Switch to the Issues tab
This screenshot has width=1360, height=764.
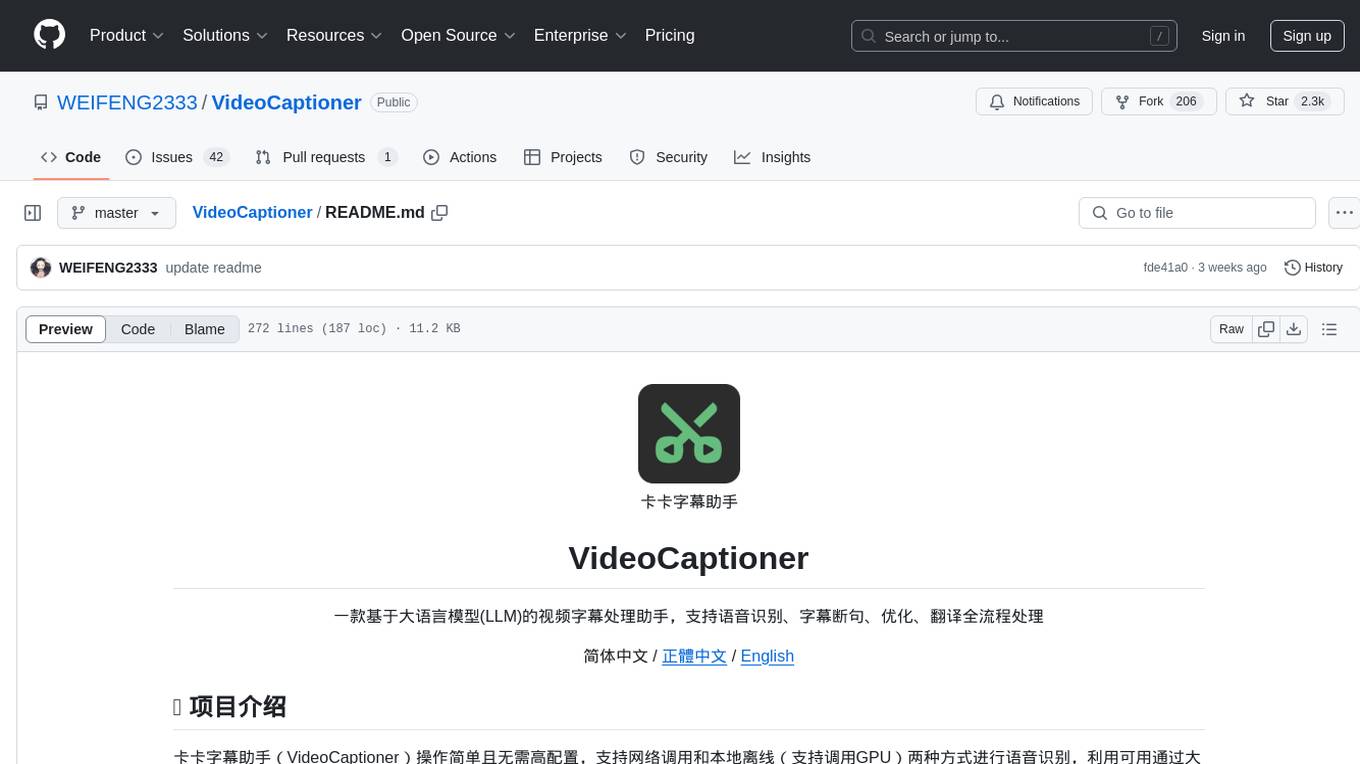click(x=177, y=157)
